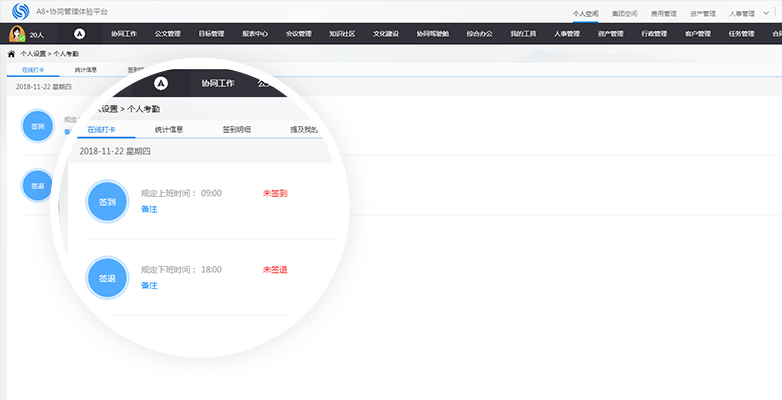This screenshot has height=400, width=782.
Task: Click 备注 link under 规定下班时间 in the magnified view
Action: (149, 285)
